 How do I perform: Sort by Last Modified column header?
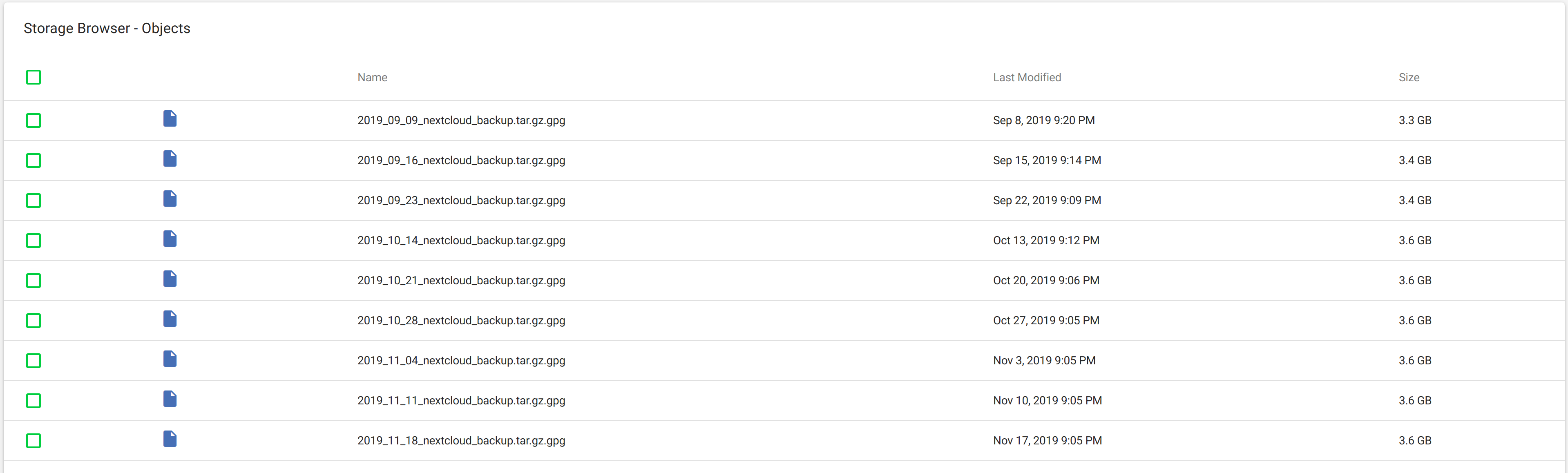click(x=1027, y=77)
